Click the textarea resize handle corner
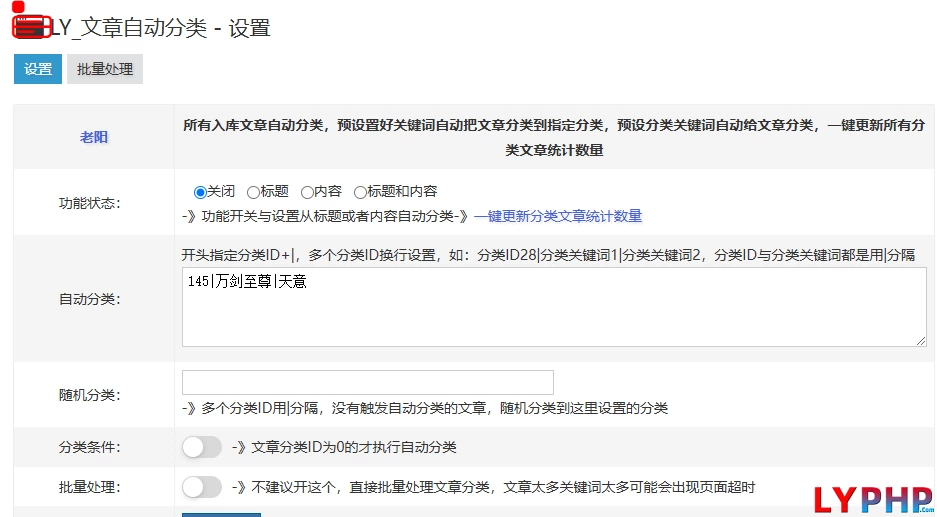The image size is (937, 517). coord(921,341)
